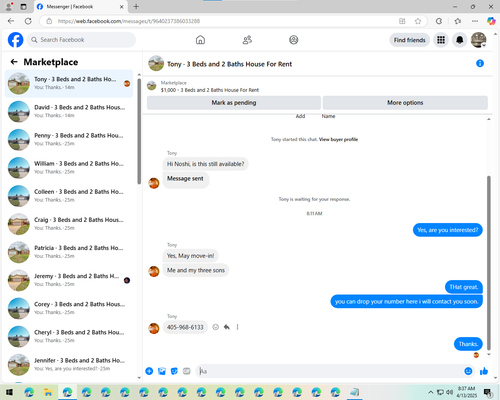500x400 pixels.
Task: Attach a photo with the image icon
Action: click(x=162, y=371)
